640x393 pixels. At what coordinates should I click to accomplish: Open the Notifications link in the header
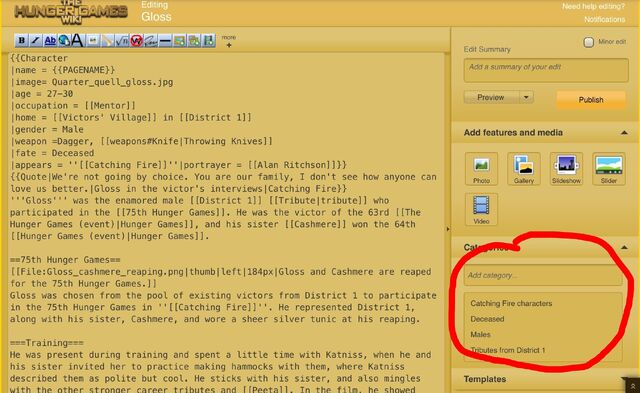(x=604, y=19)
